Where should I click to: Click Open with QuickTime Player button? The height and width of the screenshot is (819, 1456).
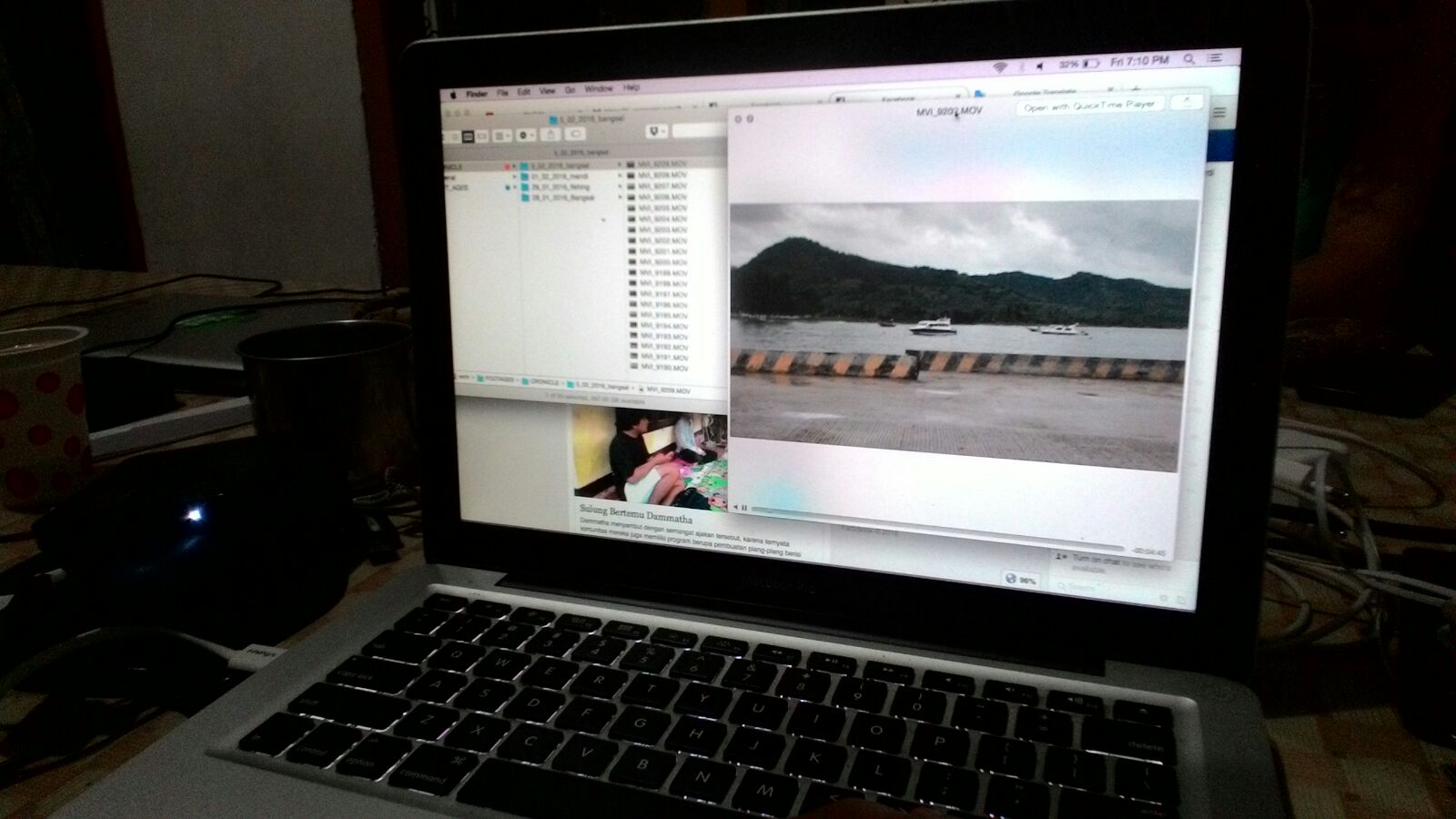tap(1089, 106)
